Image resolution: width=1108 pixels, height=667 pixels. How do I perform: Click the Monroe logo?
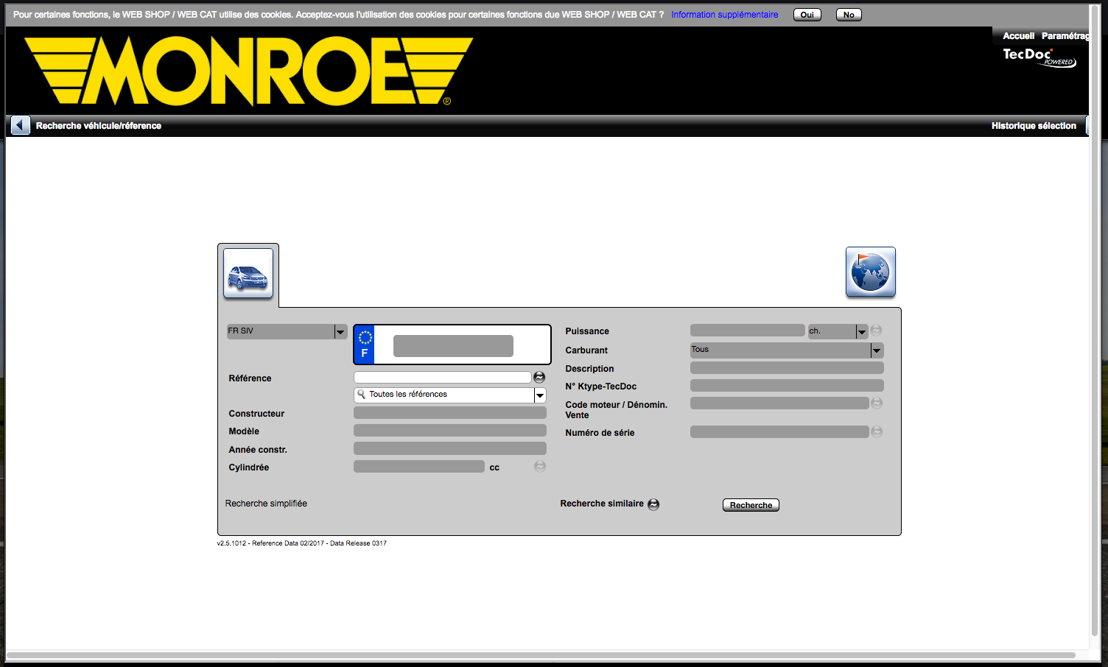[249, 71]
